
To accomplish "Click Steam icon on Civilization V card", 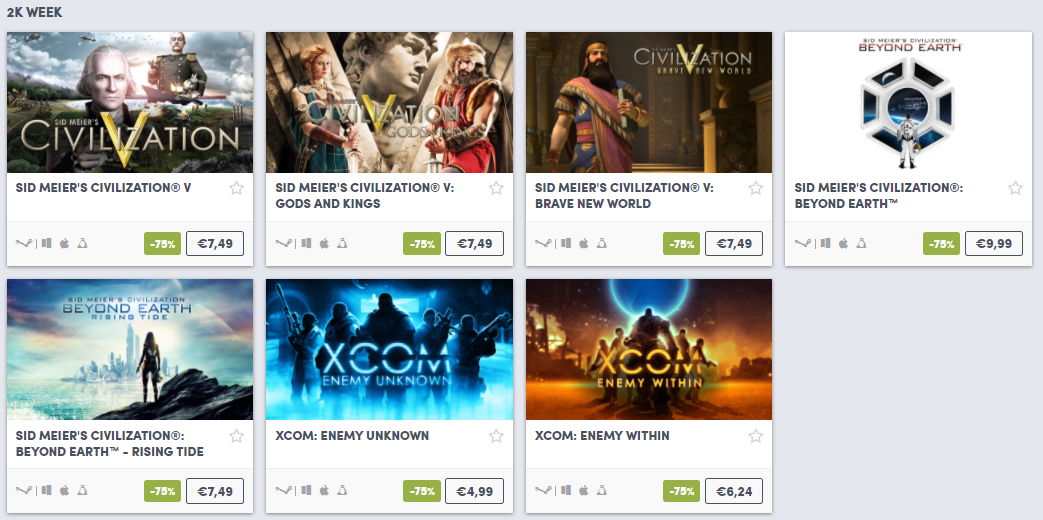I will pos(23,243).
